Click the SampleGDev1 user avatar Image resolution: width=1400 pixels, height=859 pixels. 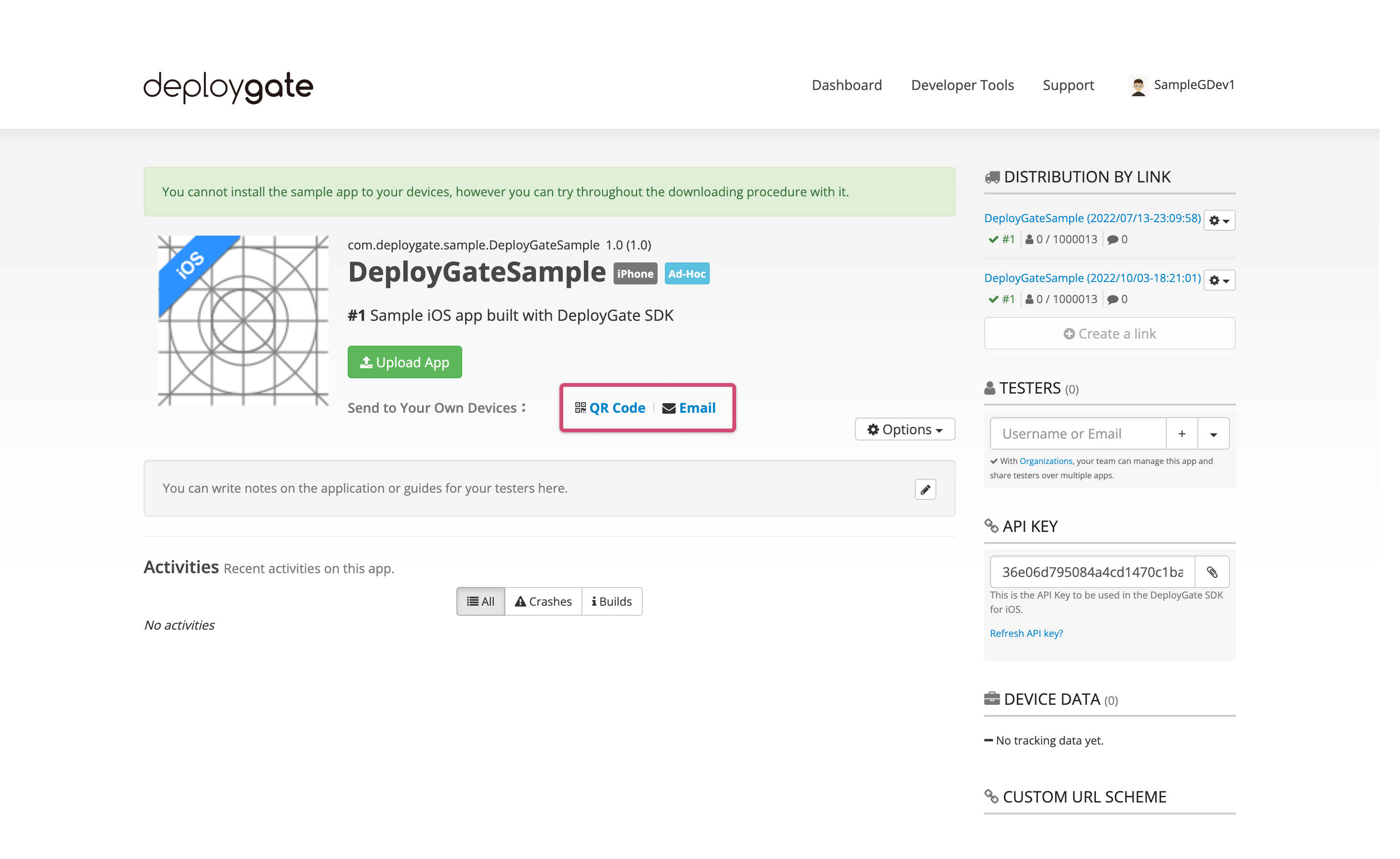pos(1138,86)
